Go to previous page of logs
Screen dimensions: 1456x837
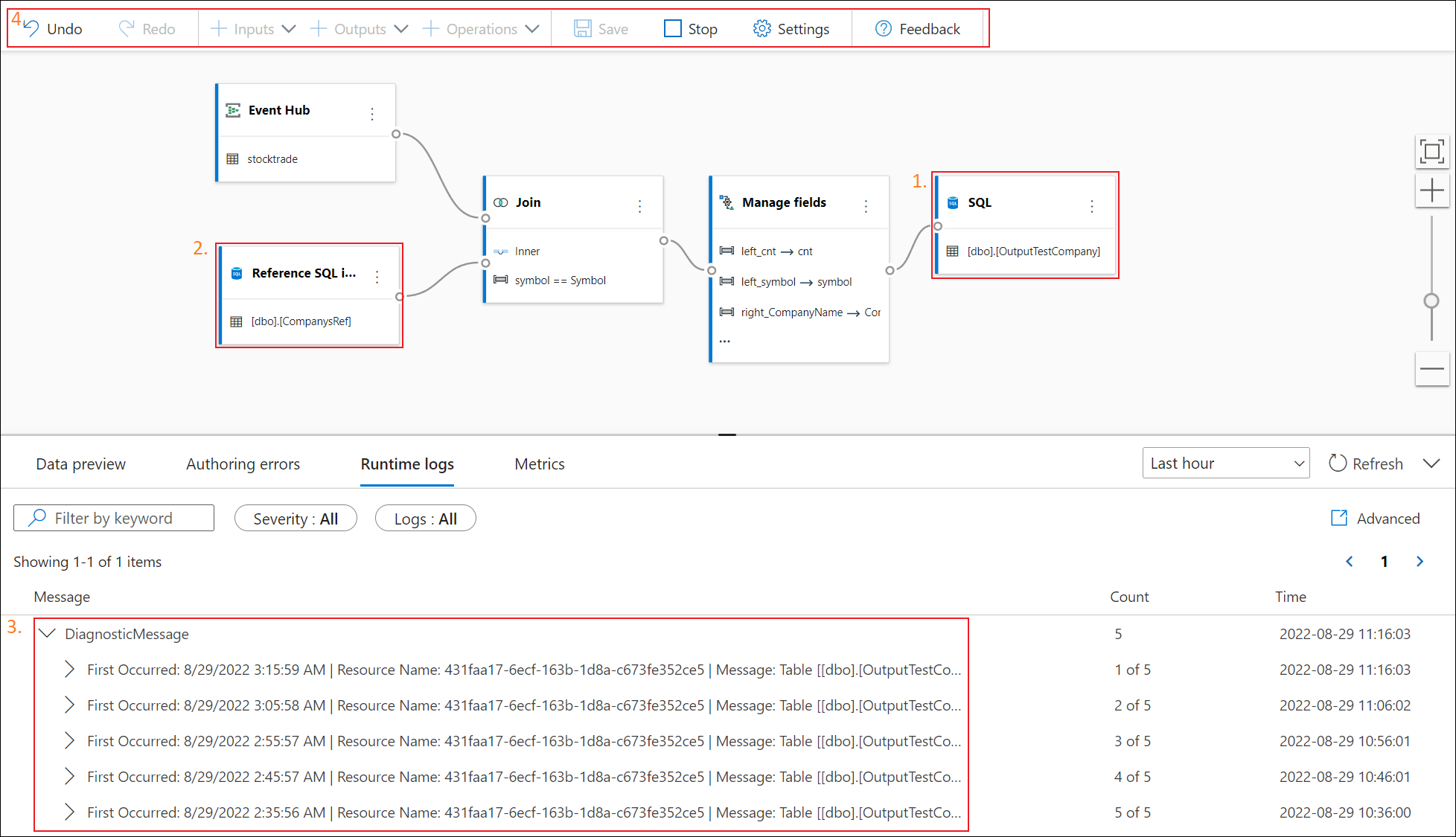1349,562
